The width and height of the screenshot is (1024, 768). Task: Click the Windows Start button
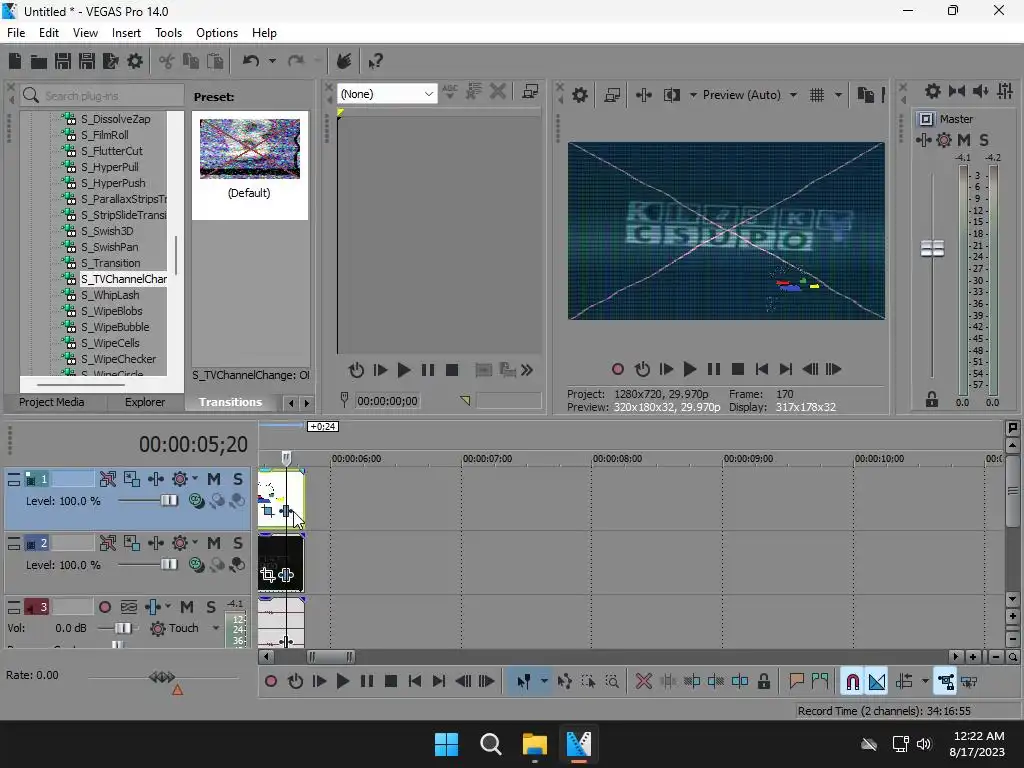[x=447, y=744]
